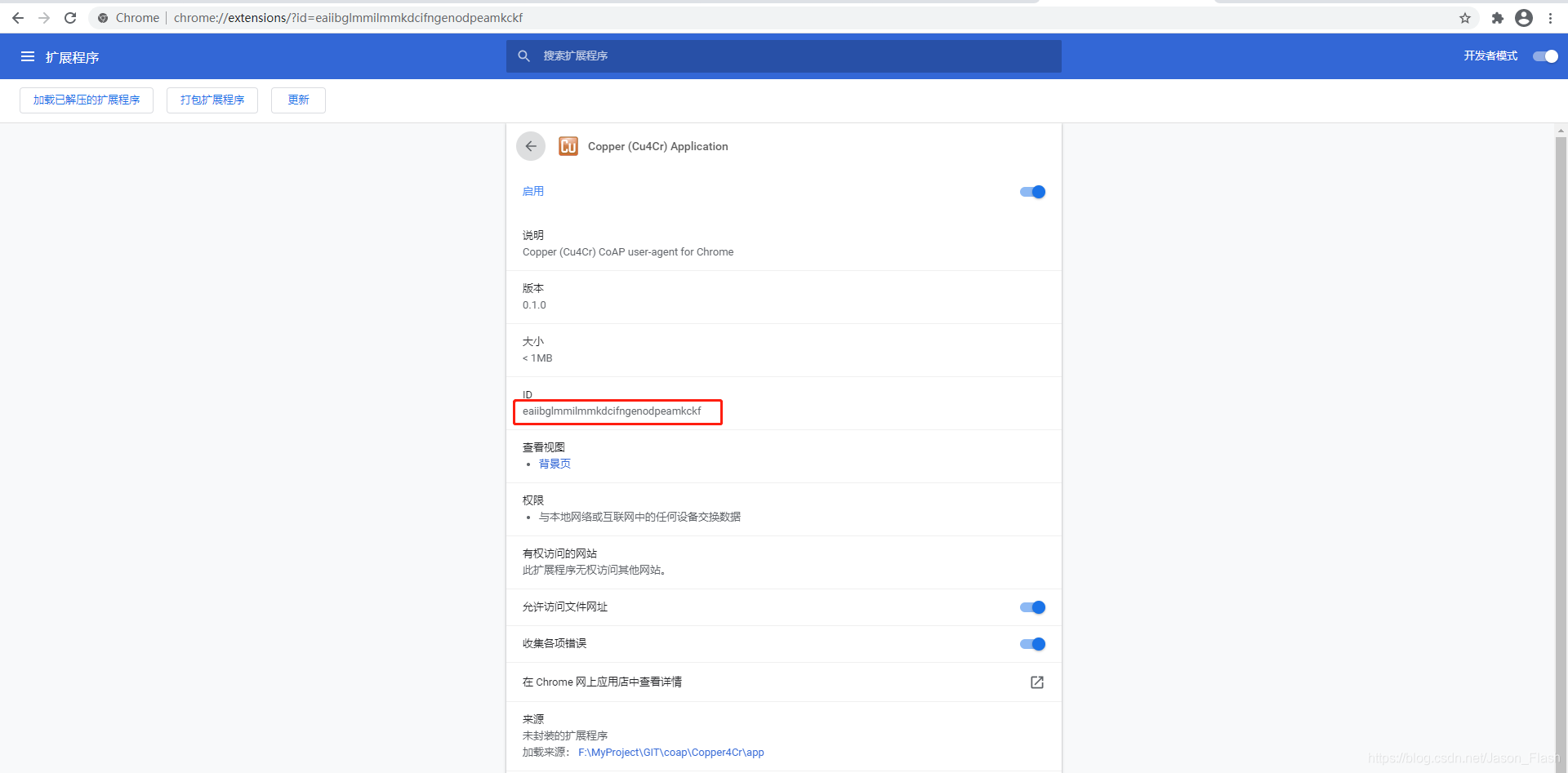Screen dimensions: 1568x773
Task: Click the permission text 与本地网络或互联网中的任何设备交换数据
Action: (x=639, y=517)
